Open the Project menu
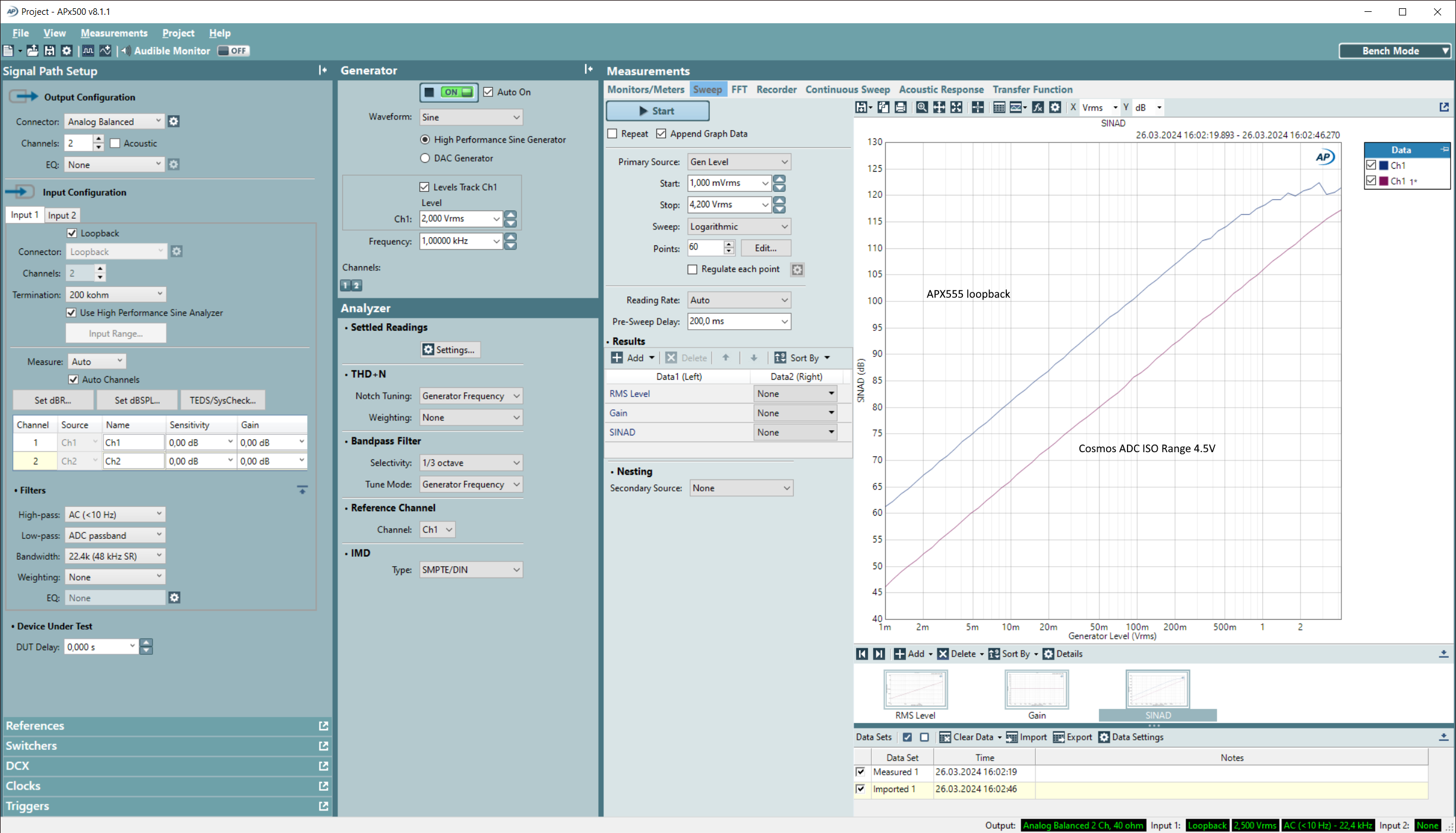Image resolution: width=1456 pixels, height=833 pixels. 178,33
